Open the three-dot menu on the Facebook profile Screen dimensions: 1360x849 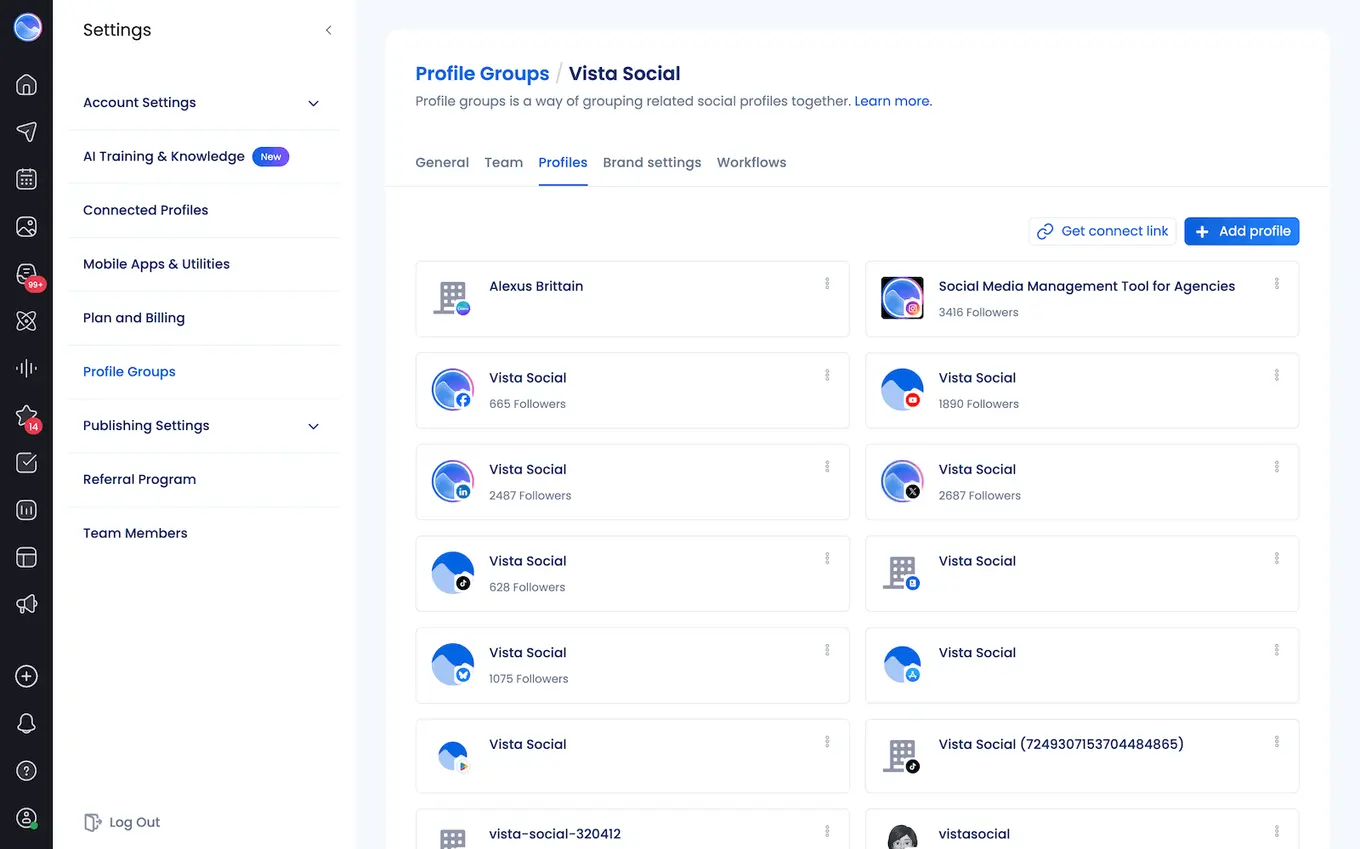tap(827, 374)
